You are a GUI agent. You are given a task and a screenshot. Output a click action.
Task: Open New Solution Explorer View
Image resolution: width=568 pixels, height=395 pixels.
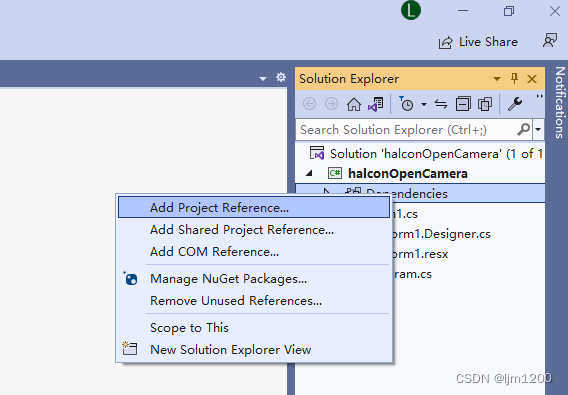[x=254, y=350]
